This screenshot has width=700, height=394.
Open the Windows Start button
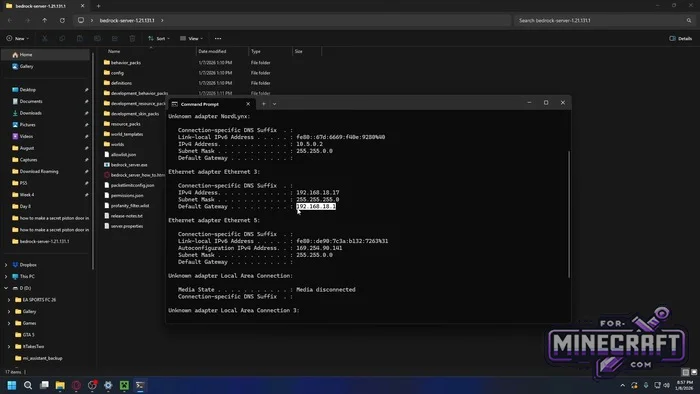pos(12,385)
